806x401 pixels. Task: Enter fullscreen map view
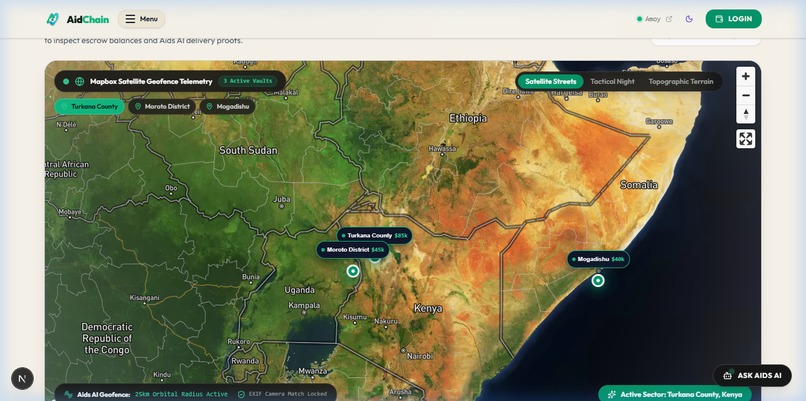click(745, 139)
